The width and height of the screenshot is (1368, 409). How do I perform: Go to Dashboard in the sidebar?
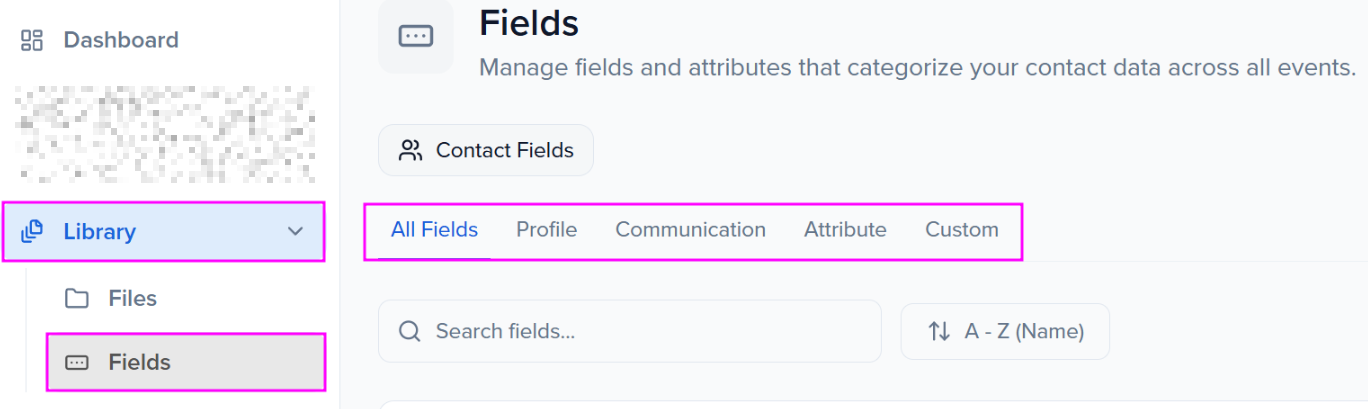120,40
